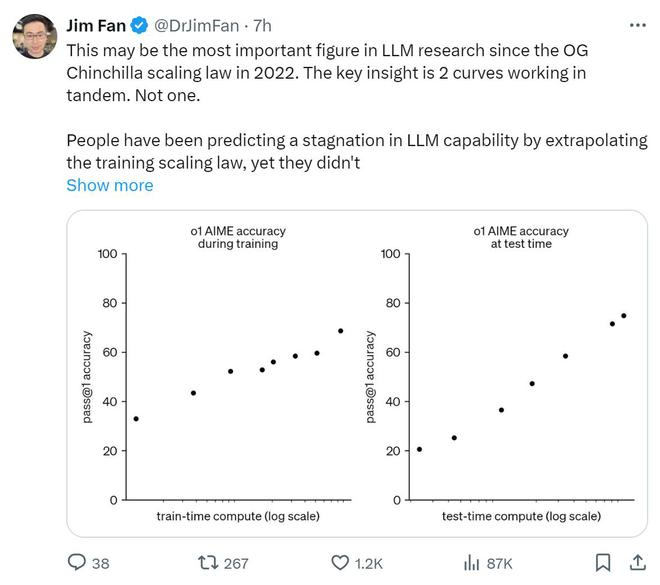
Task: Open the view analytics bar icon
Action: click(472, 563)
